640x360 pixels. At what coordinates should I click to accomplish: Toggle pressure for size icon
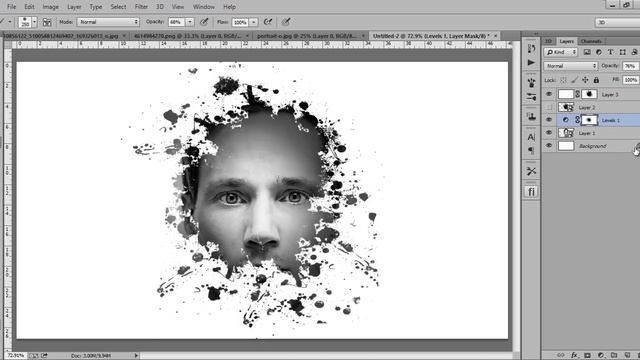pos(286,22)
